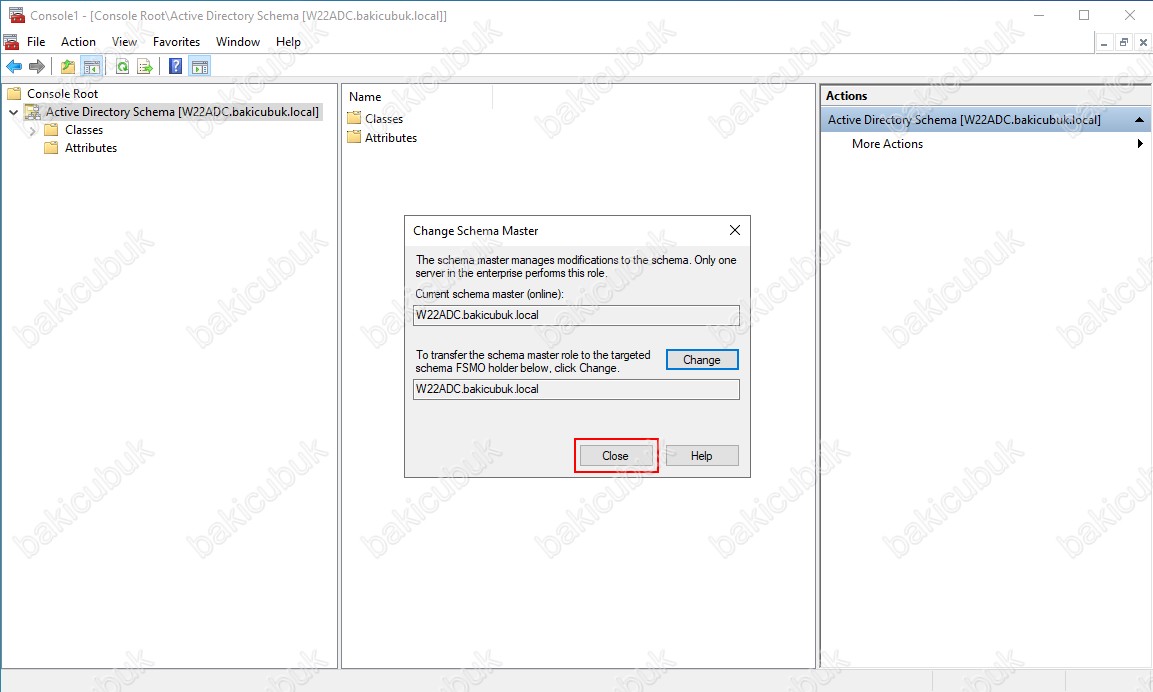Image resolution: width=1153 pixels, height=692 pixels.
Task: Close the inner MDI child window
Action: tap(1143, 43)
